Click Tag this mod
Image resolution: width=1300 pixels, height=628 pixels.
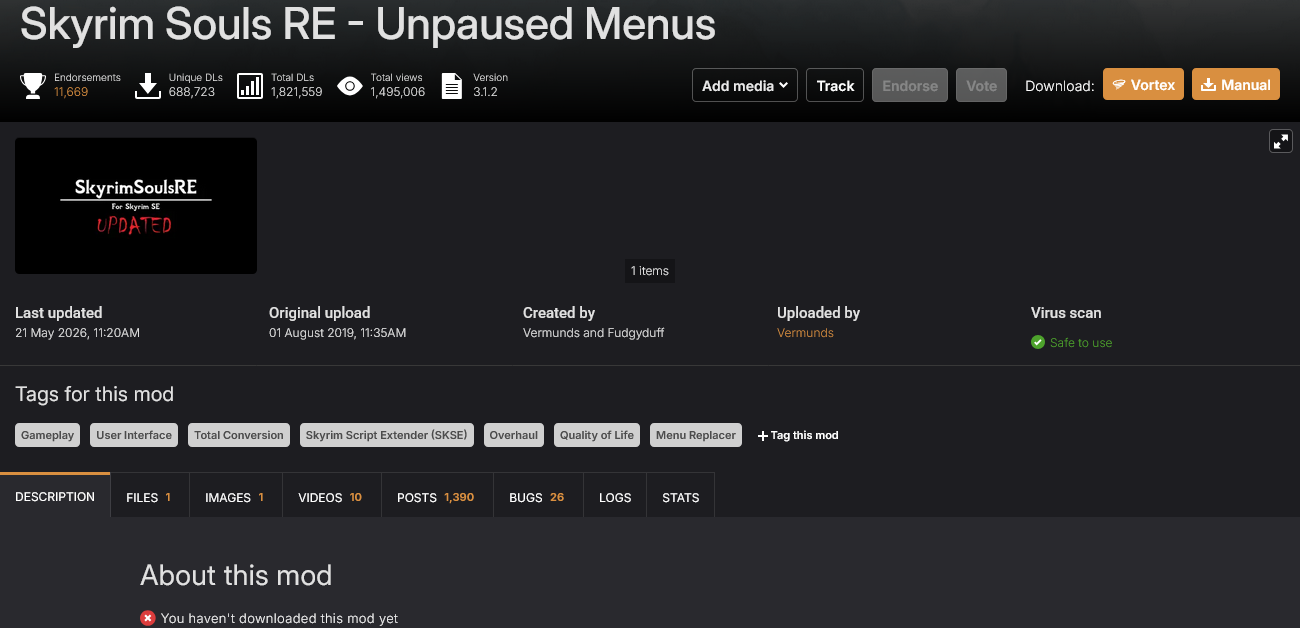(x=798, y=435)
